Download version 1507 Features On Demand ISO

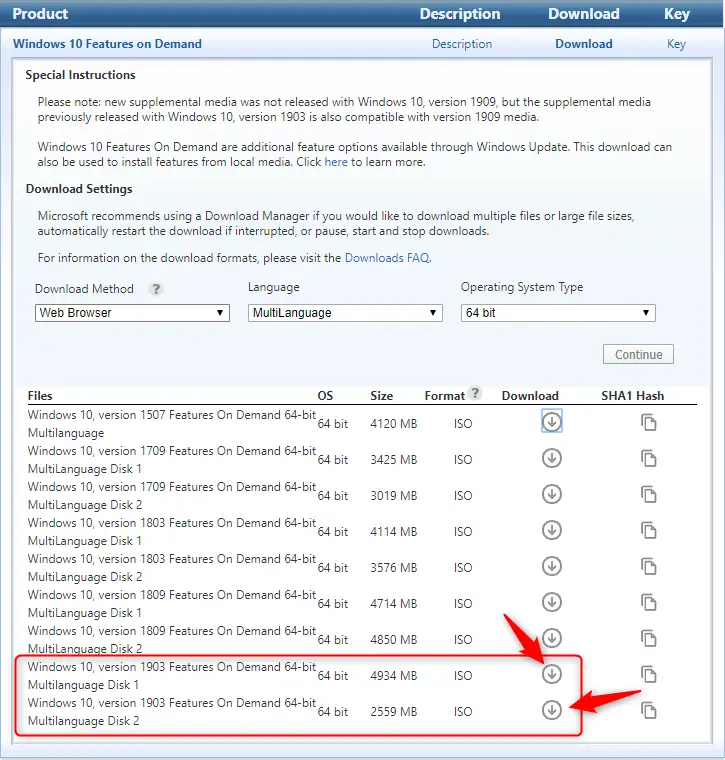pos(552,422)
